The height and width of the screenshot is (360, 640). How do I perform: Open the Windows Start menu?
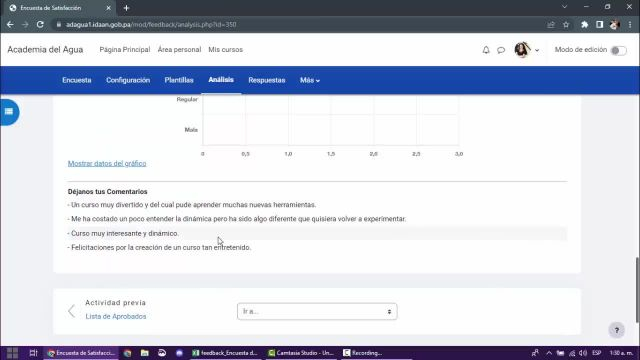point(12,353)
